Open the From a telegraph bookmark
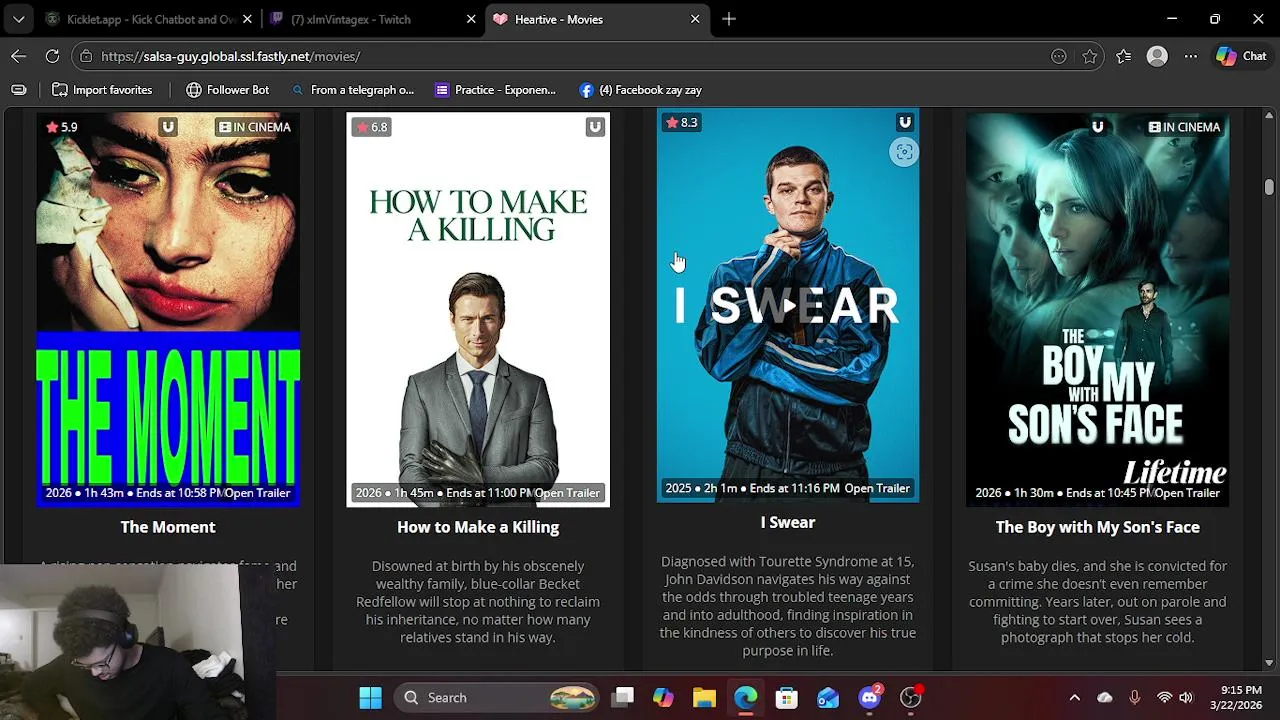Viewport: 1280px width, 720px height. 352,90
